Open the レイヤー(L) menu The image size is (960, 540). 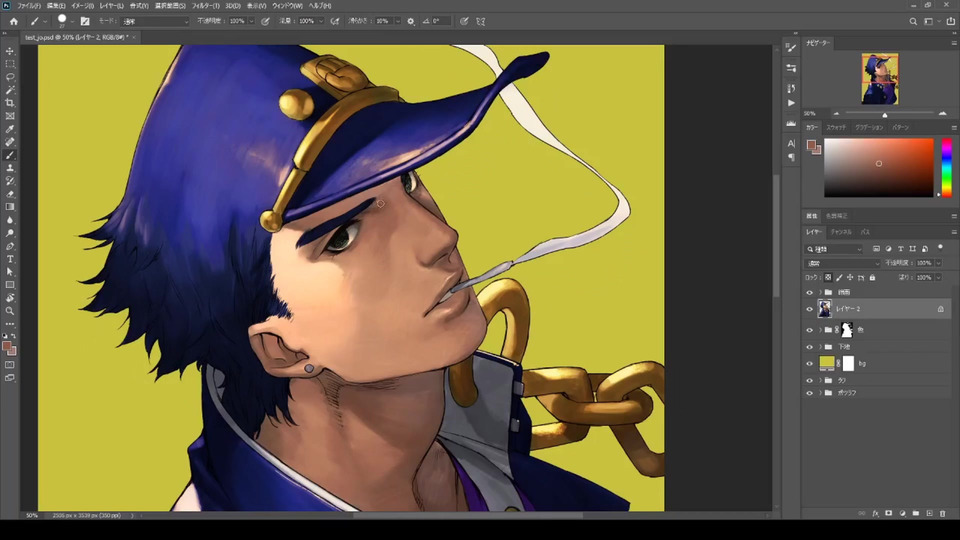pos(111,6)
